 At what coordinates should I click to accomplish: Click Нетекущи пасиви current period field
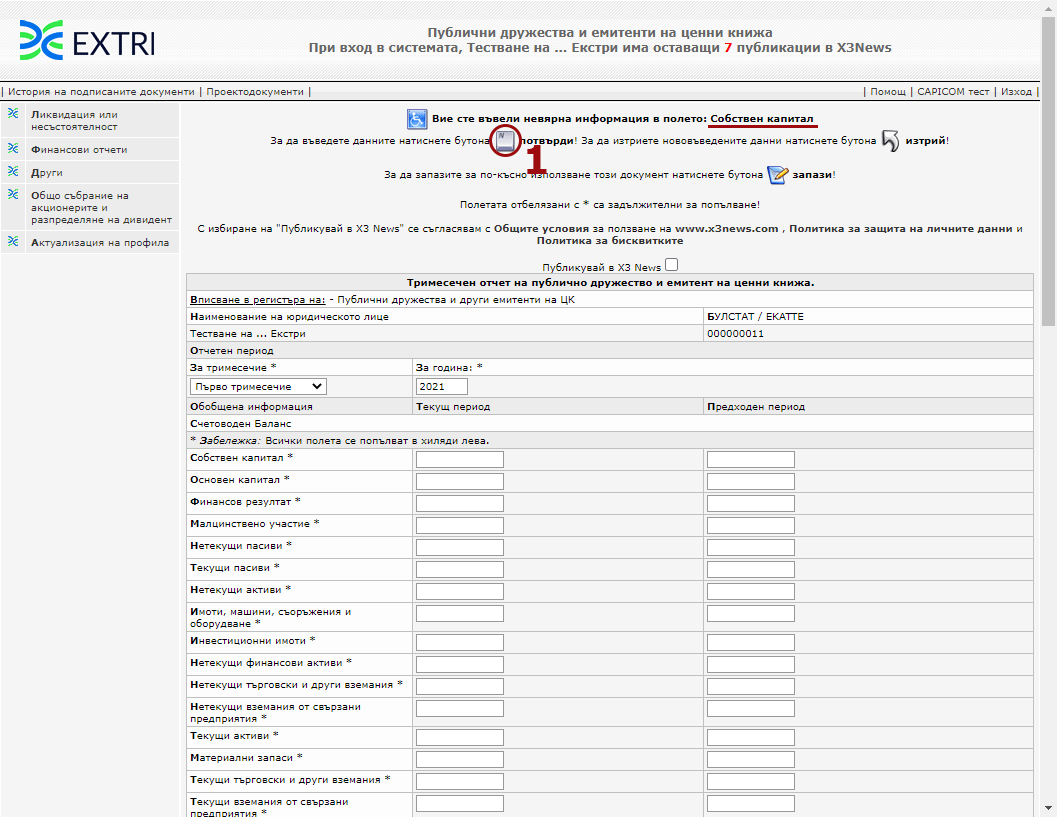[x=460, y=547]
